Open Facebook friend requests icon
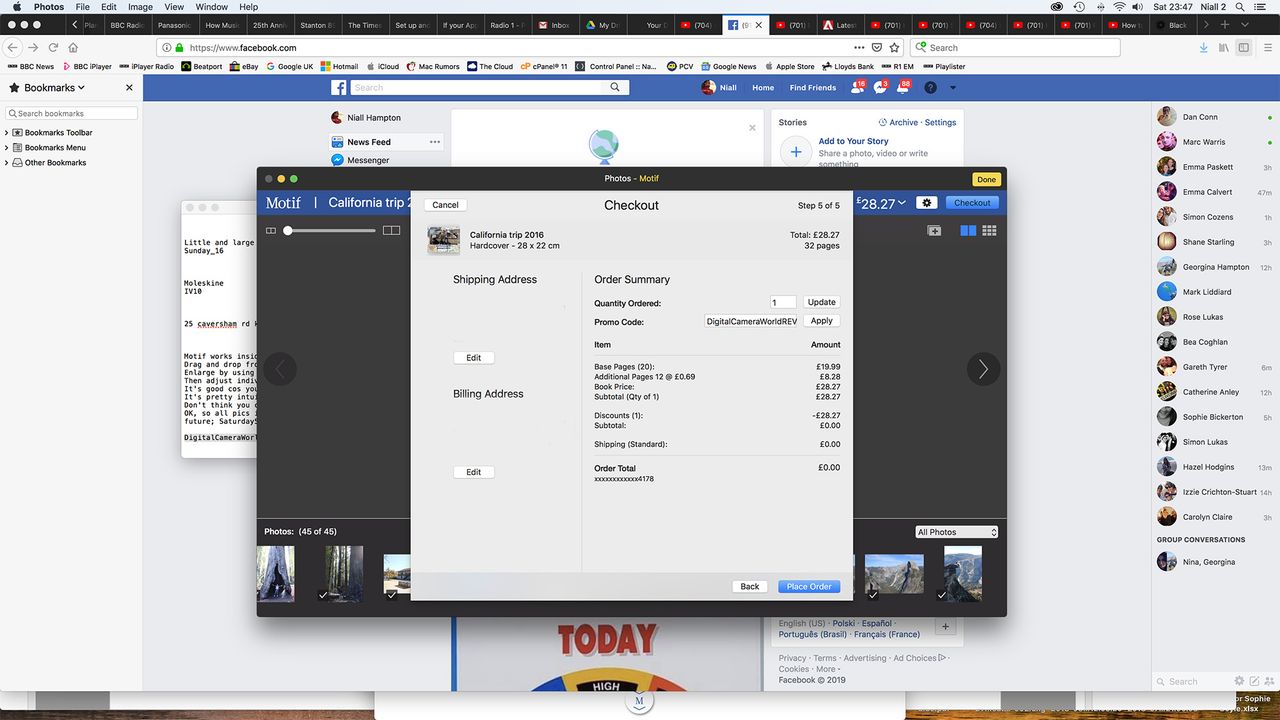The width and height of the screenshot is (1280, 720). (x=857, y=88)
